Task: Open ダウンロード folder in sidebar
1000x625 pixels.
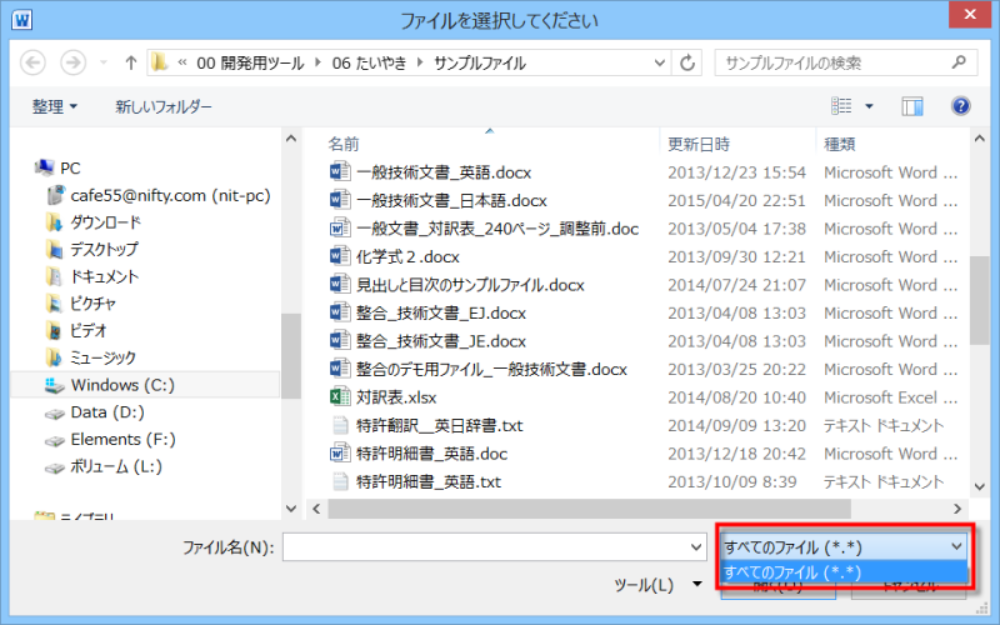Action: coord(105,222)
